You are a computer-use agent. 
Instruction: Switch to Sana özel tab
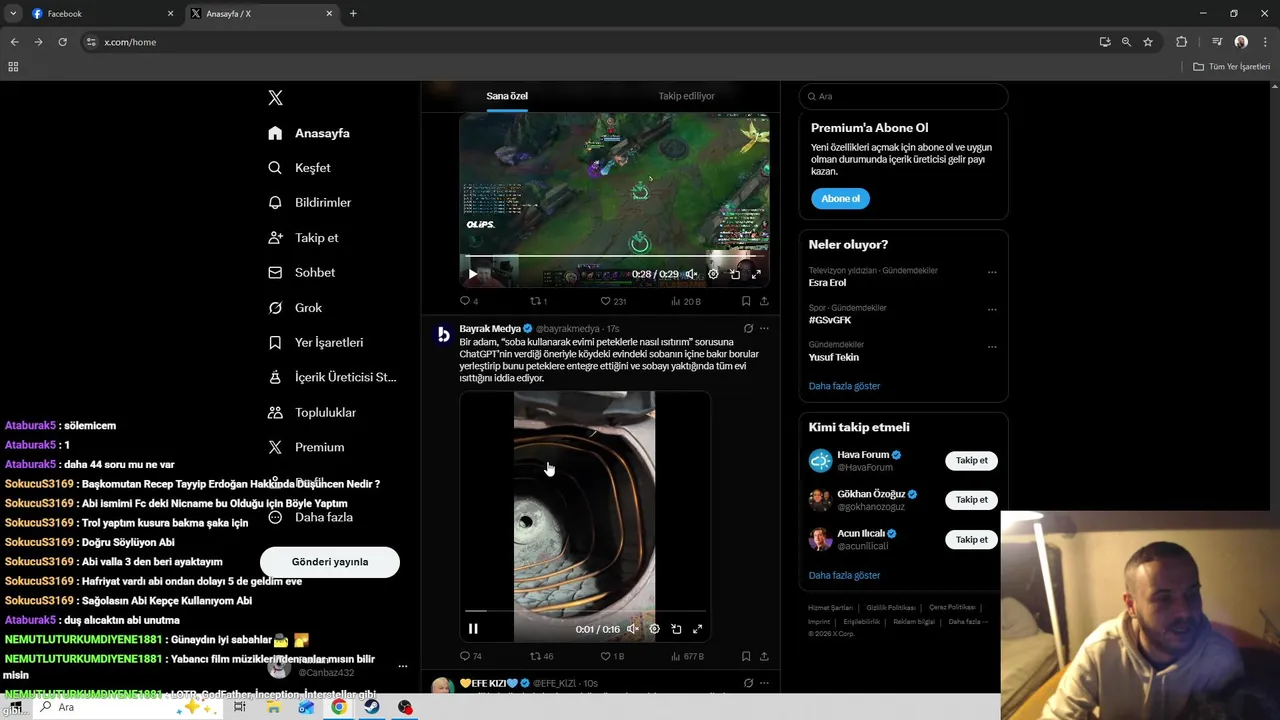[x=507, y=96]
